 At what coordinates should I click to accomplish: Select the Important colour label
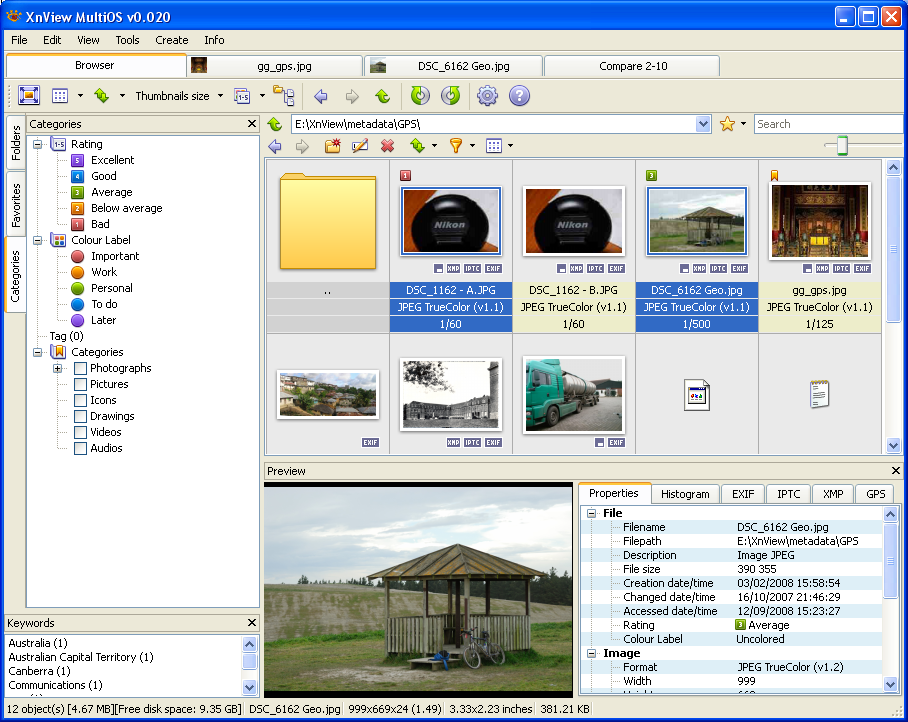tap(114, 256)
